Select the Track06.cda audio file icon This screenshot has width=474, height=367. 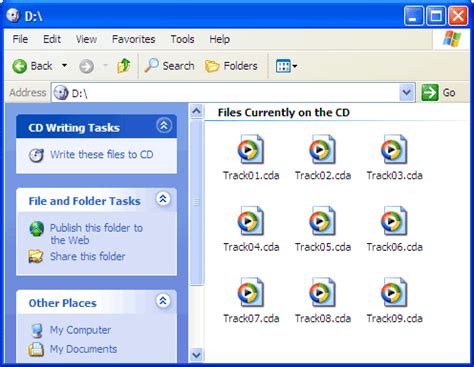pos(394,221)
